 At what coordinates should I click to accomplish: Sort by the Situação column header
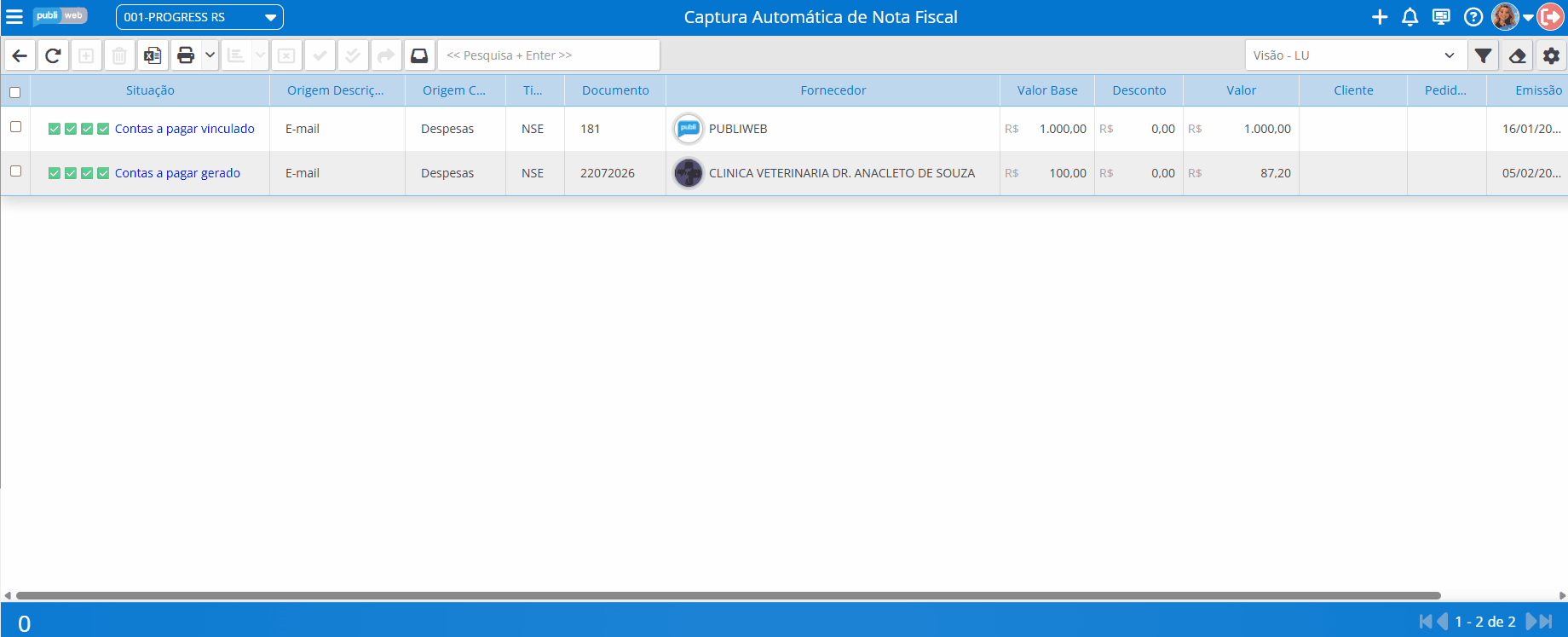point(150,90)
